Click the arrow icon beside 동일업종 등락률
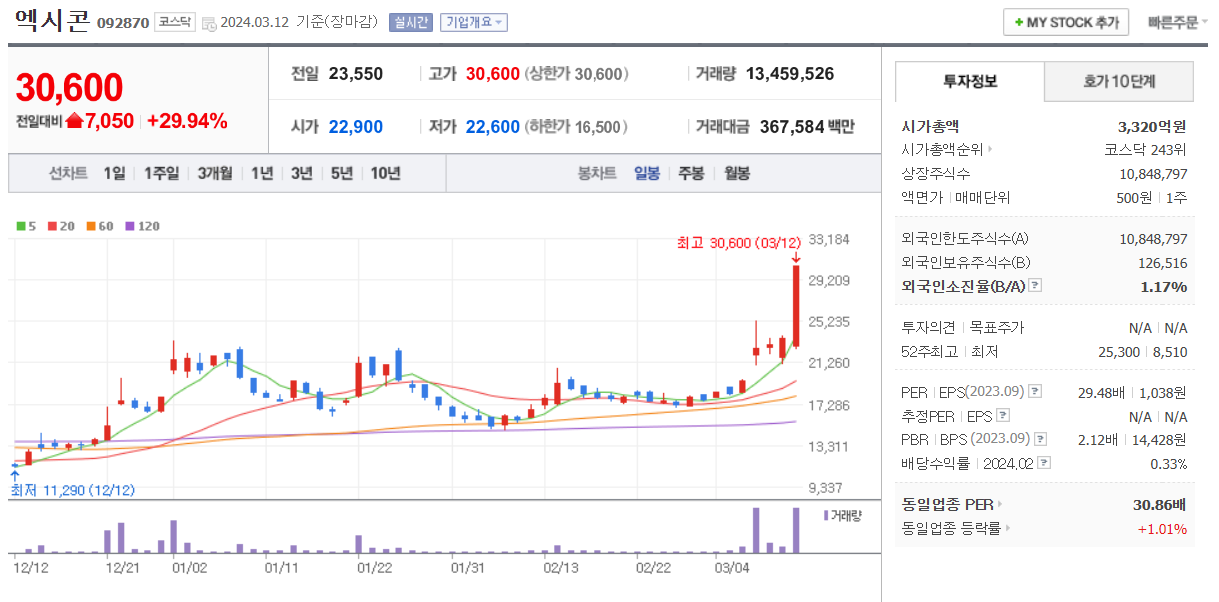1219x602 pixels. click(x=1008, y=528)
